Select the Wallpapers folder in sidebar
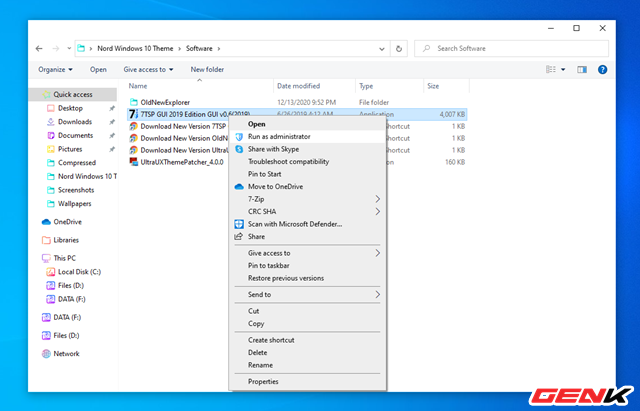Image resolution: width=640 pixels, height=411 pixels. pos(74,204)
